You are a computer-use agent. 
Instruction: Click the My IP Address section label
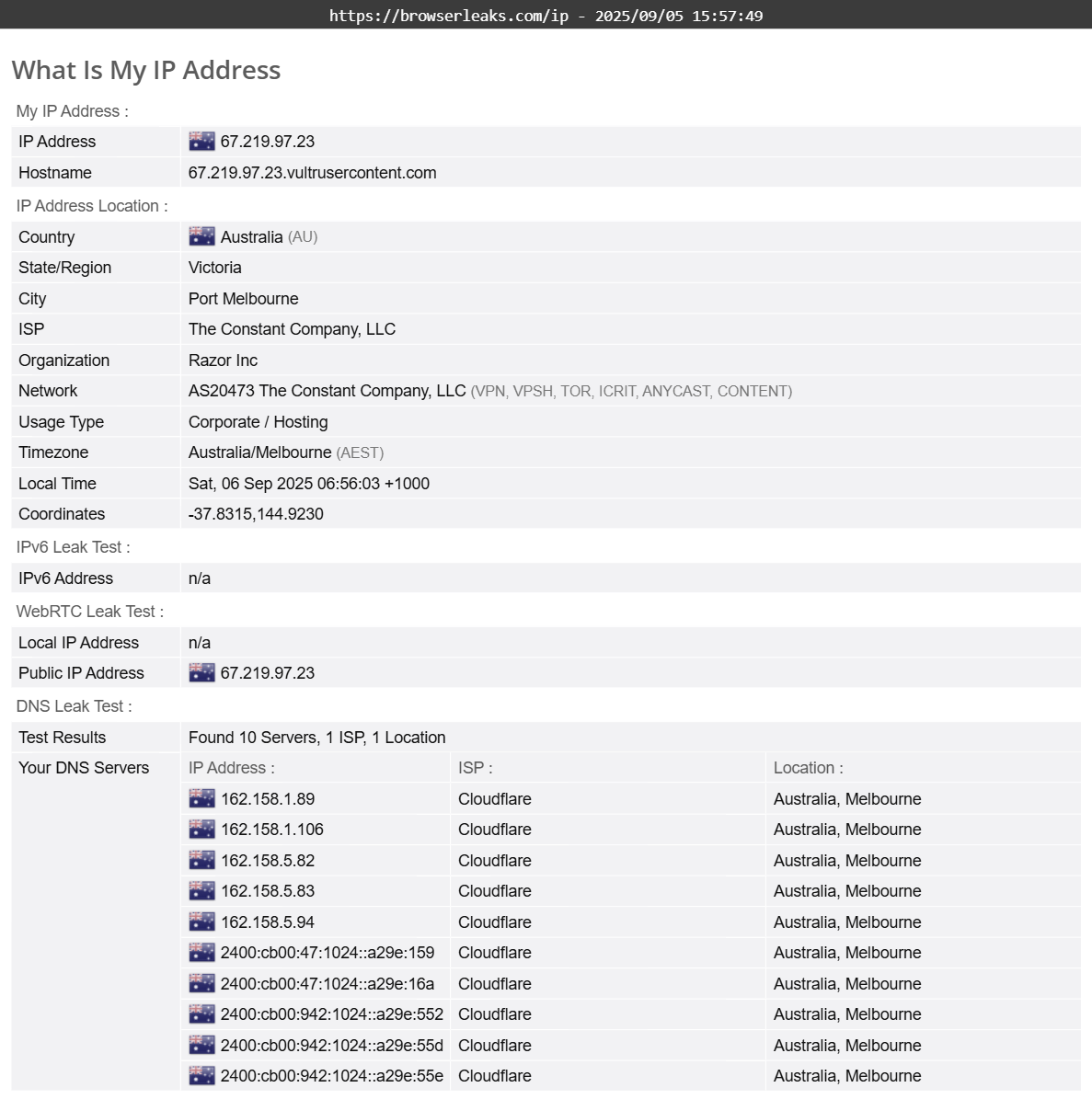coord(72,111)
